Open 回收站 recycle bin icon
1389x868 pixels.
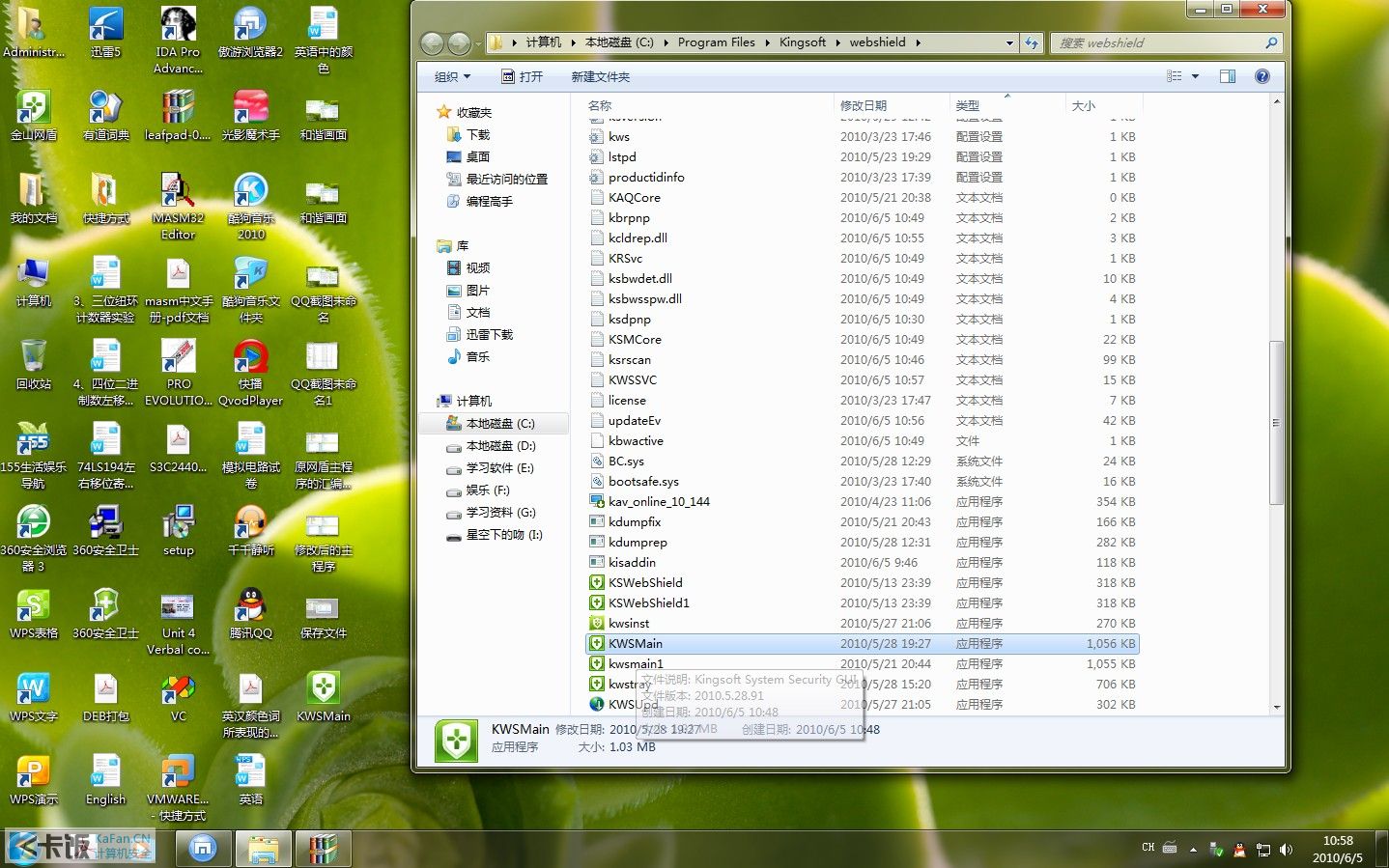tap(33, 365)
